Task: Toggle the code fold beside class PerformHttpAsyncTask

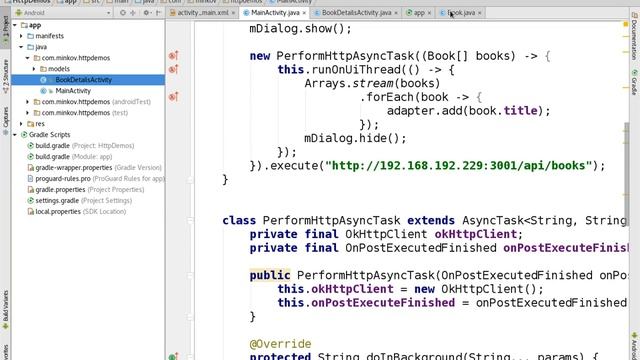Action: [x=190, y=221]
